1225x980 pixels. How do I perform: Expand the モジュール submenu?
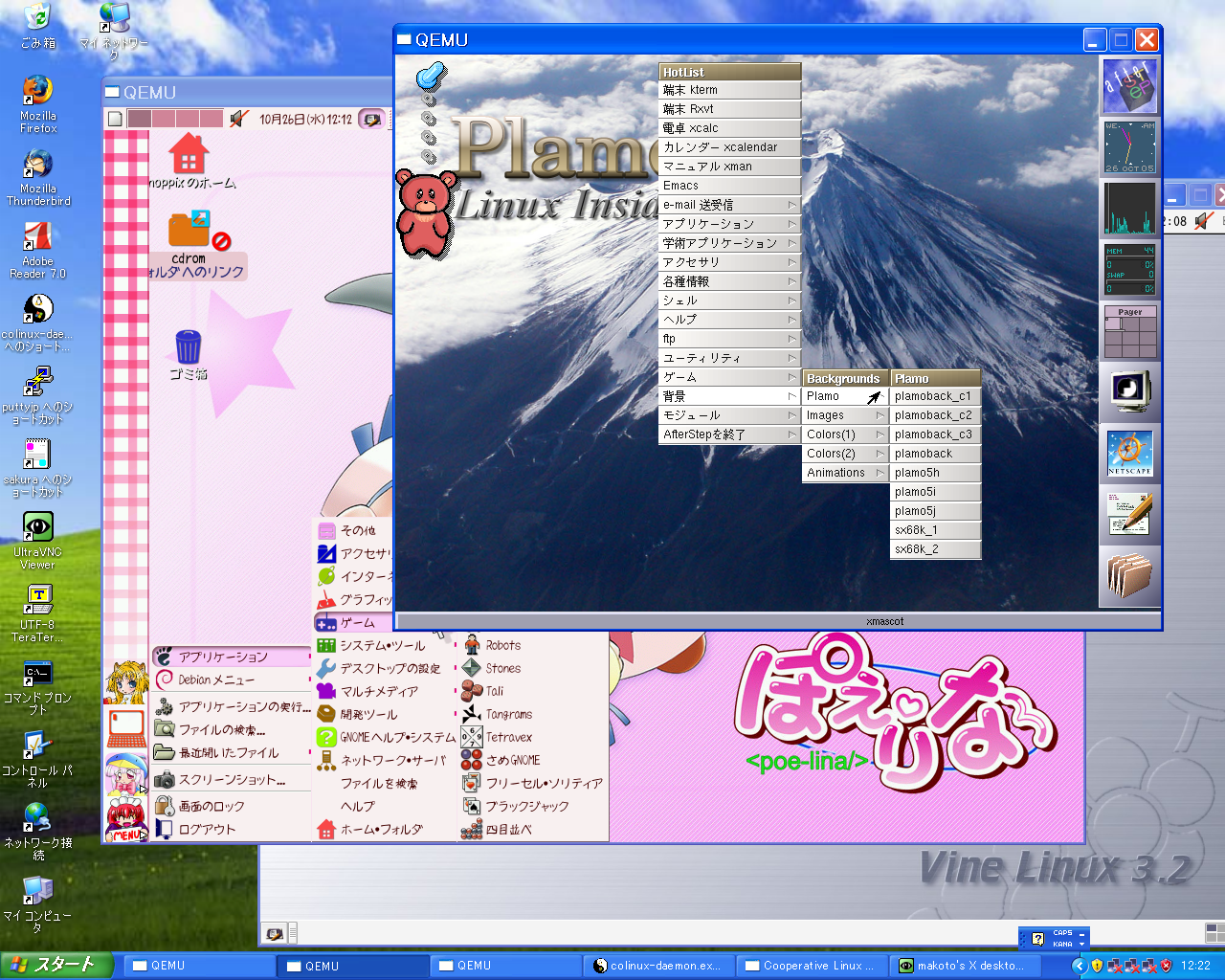pos(729,415)
